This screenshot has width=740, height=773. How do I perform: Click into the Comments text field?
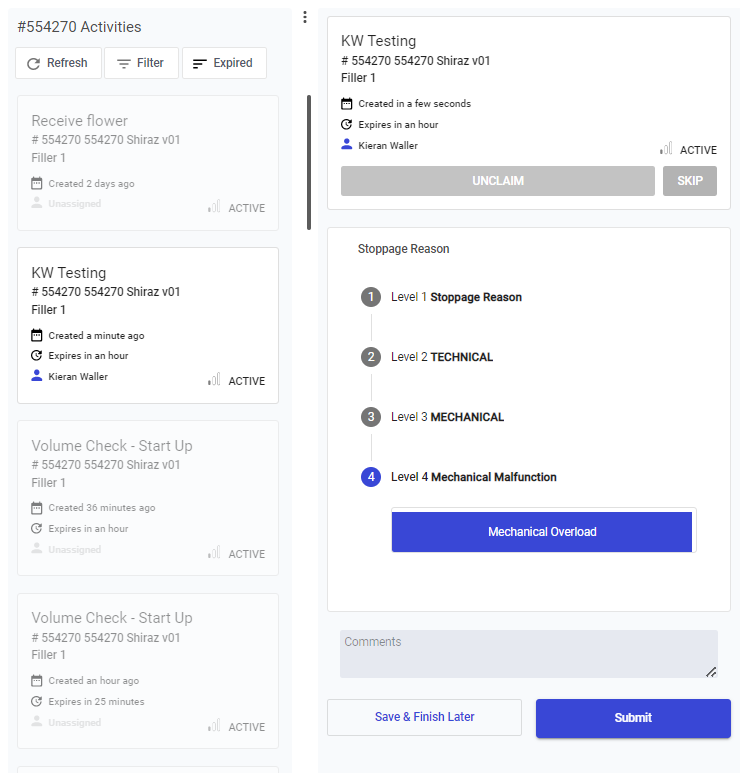tap(528, 654)
